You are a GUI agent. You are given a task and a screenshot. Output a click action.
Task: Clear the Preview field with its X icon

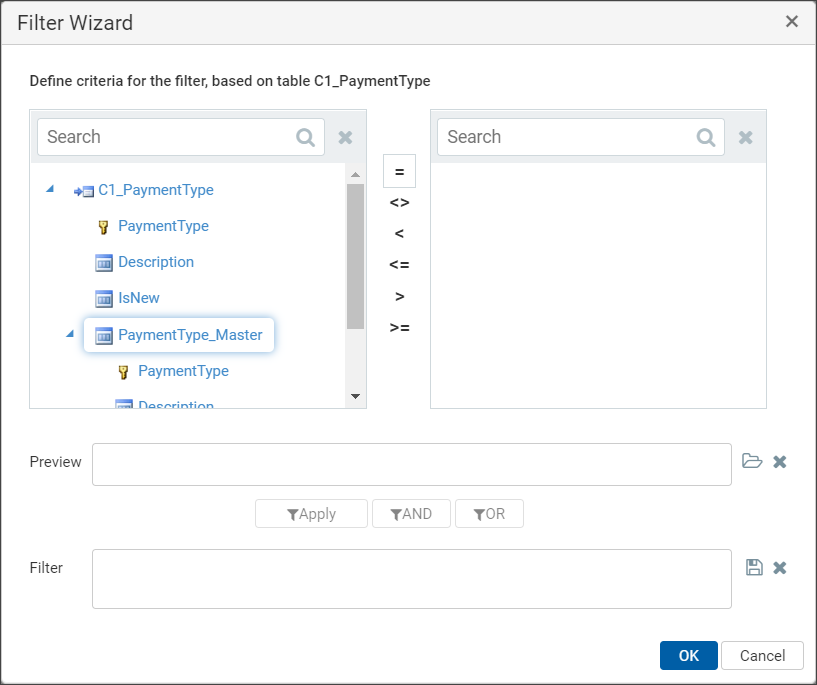(x=779, y=462)
